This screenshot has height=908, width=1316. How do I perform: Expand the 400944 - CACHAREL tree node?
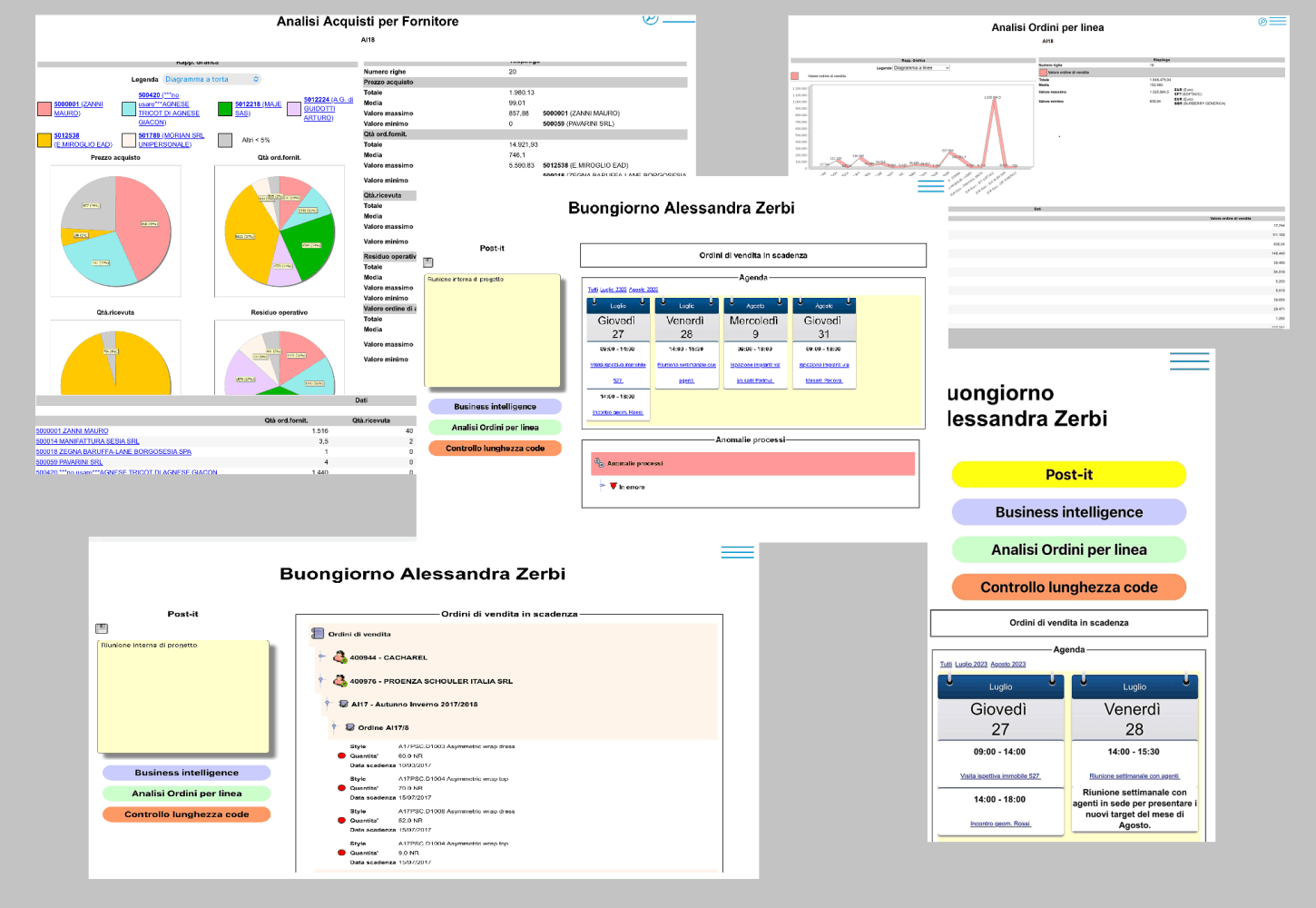point(321,656)
